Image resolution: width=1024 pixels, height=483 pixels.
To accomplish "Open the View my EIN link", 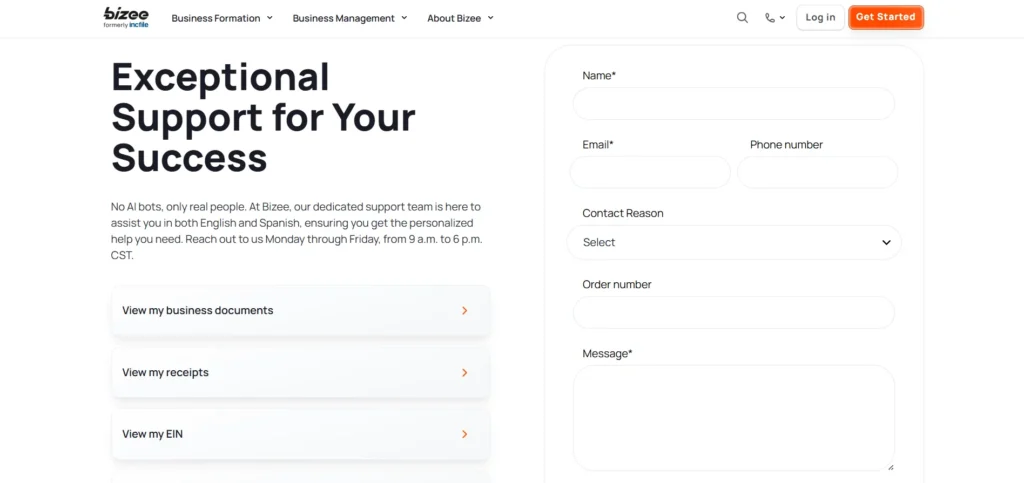I will 152,434.
